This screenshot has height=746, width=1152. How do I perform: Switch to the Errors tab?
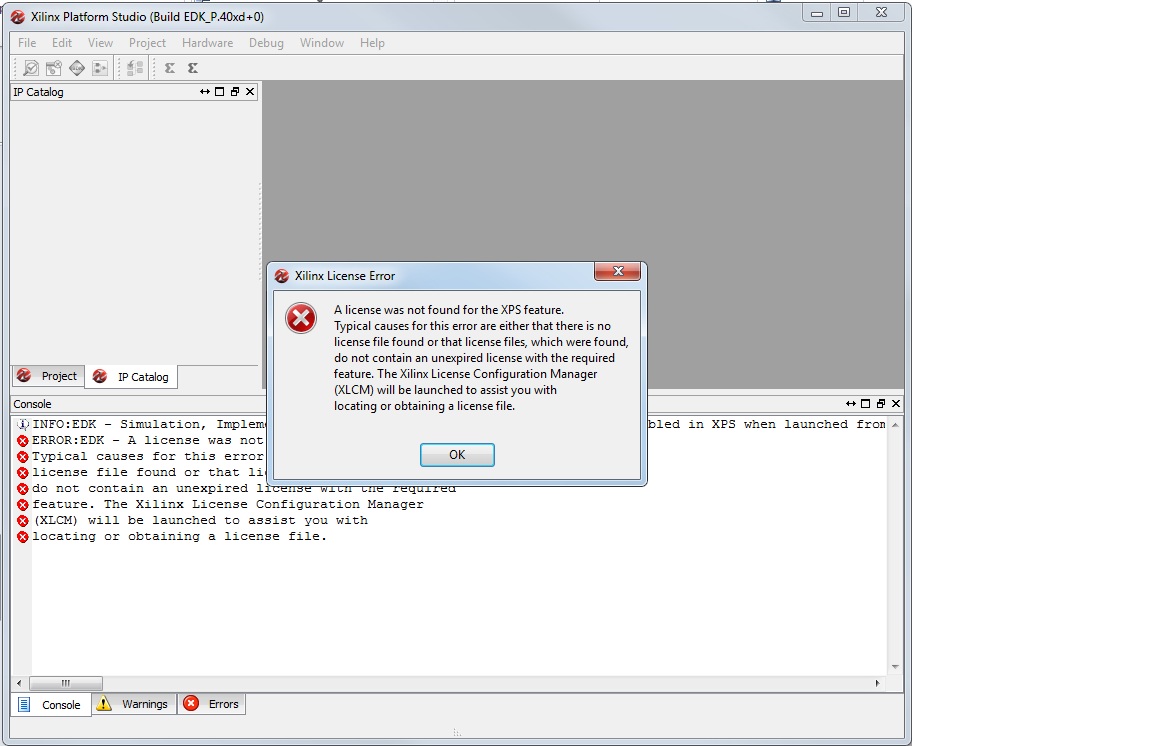(212, 704)
